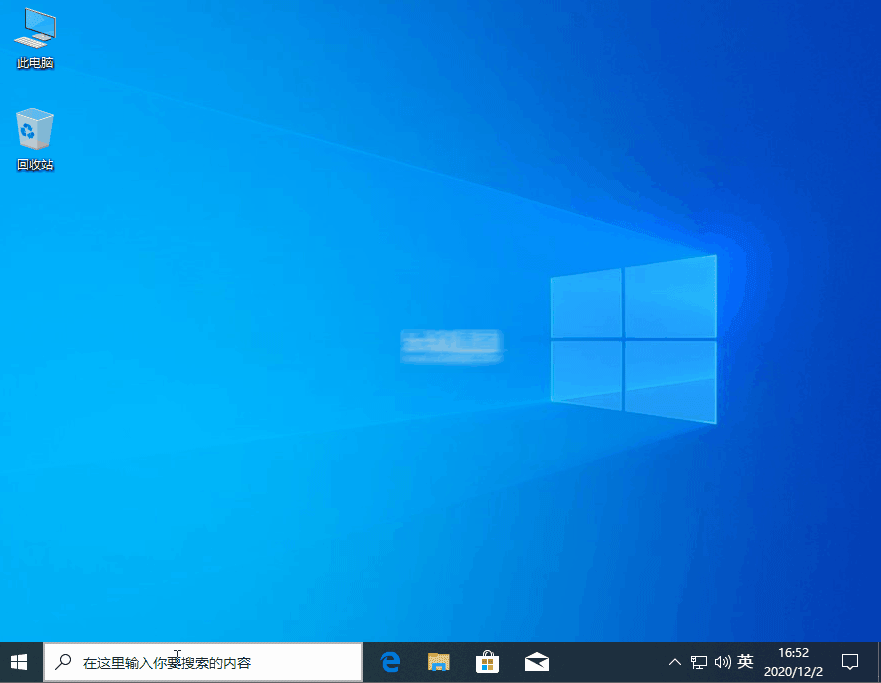Image resolution: width=881 pixels, height=683 pixels.
Task: Click the Show Desktop sliver
Action: coord(878,662)
